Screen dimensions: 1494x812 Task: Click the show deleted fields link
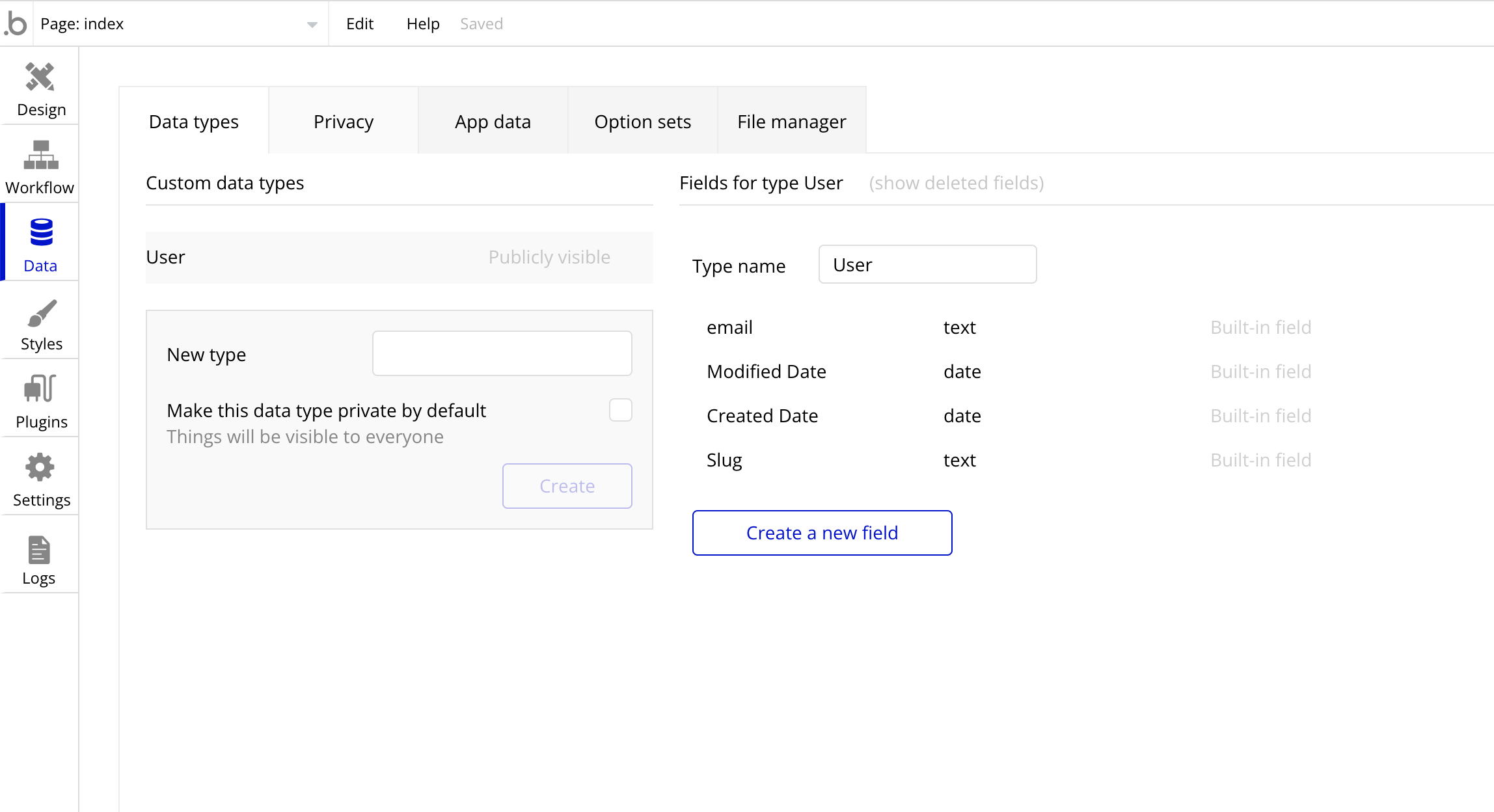tap(956, 183)
